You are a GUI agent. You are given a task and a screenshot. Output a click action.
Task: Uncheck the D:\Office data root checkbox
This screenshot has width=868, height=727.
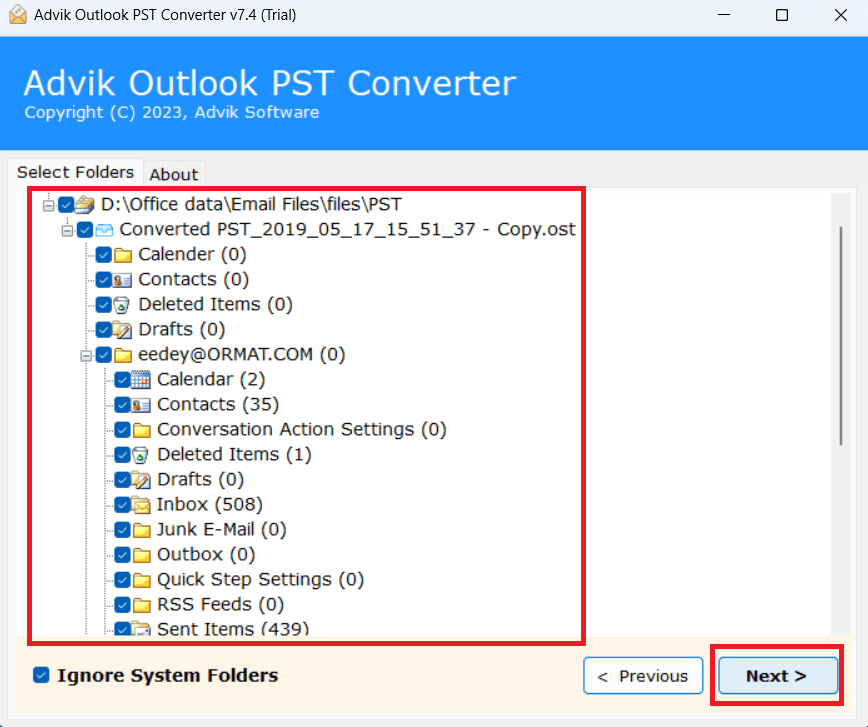point(66,205)
